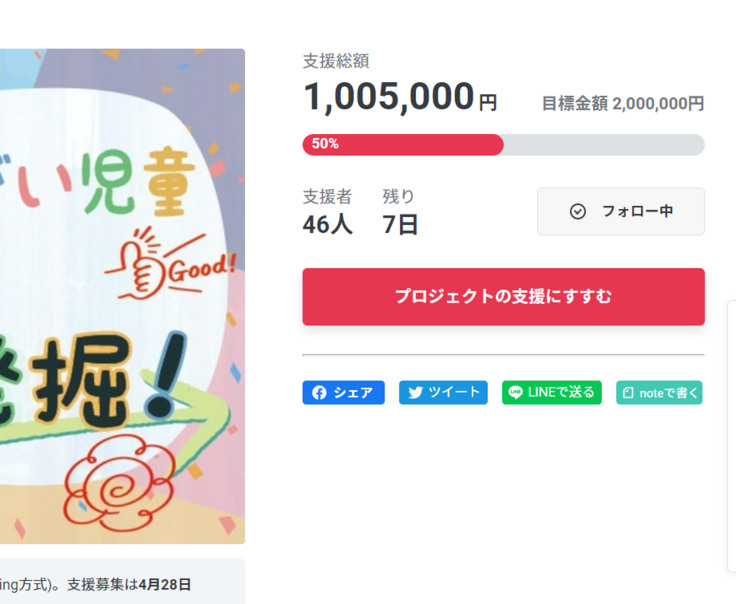736x604 pixels.
Task: Open the project banner image
Action: point(122,296)
